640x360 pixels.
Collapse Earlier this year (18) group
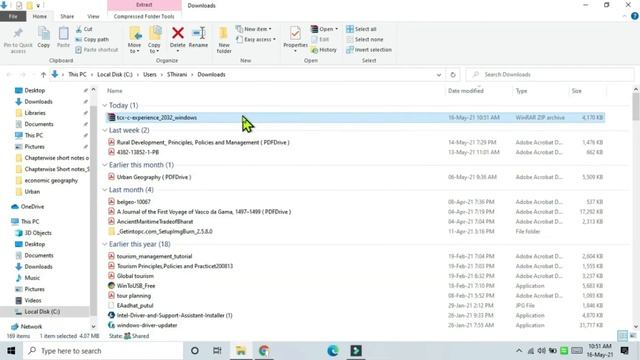pos(104,244)
